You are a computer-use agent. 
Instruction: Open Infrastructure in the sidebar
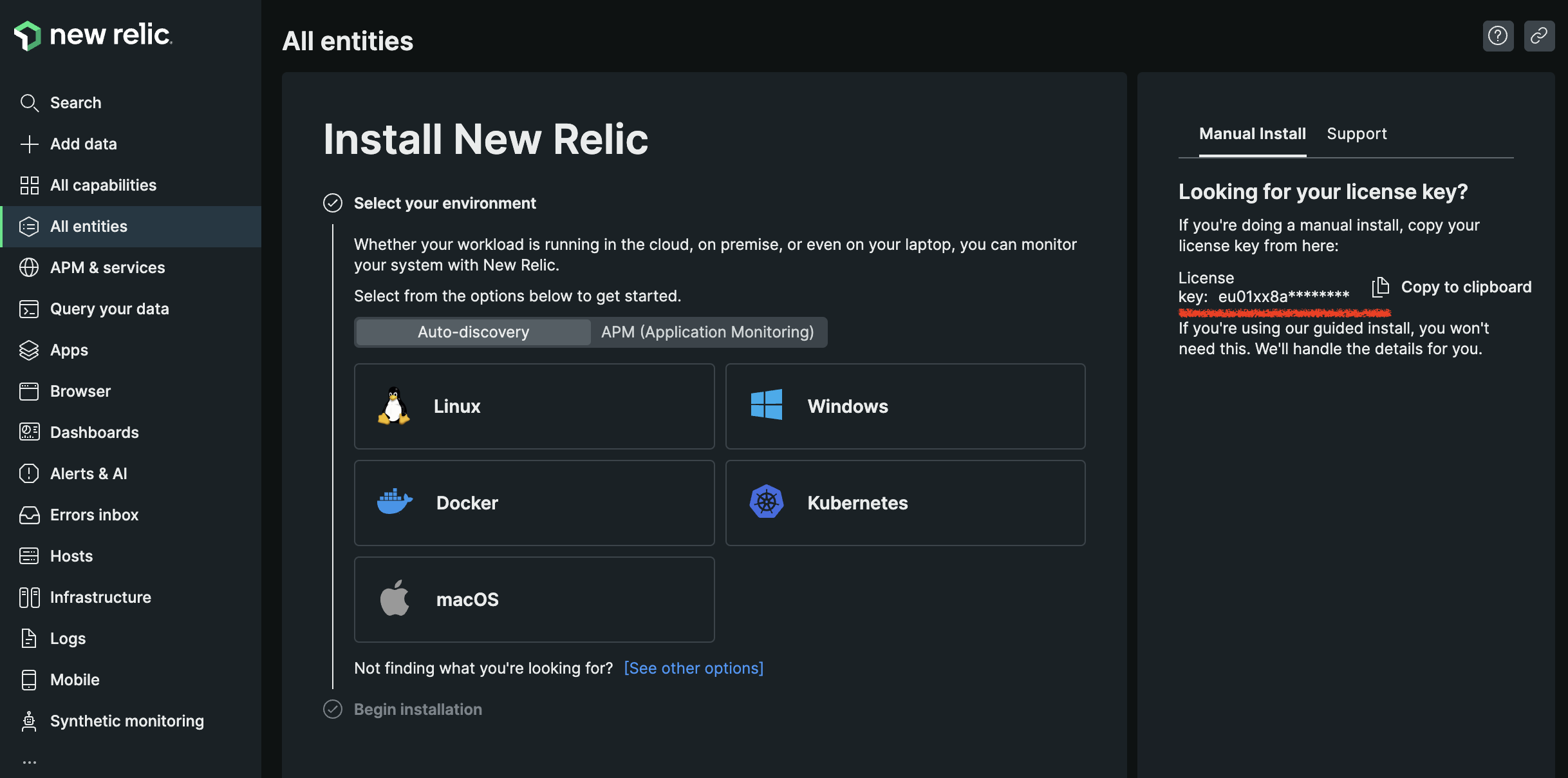tap(131, 598)
